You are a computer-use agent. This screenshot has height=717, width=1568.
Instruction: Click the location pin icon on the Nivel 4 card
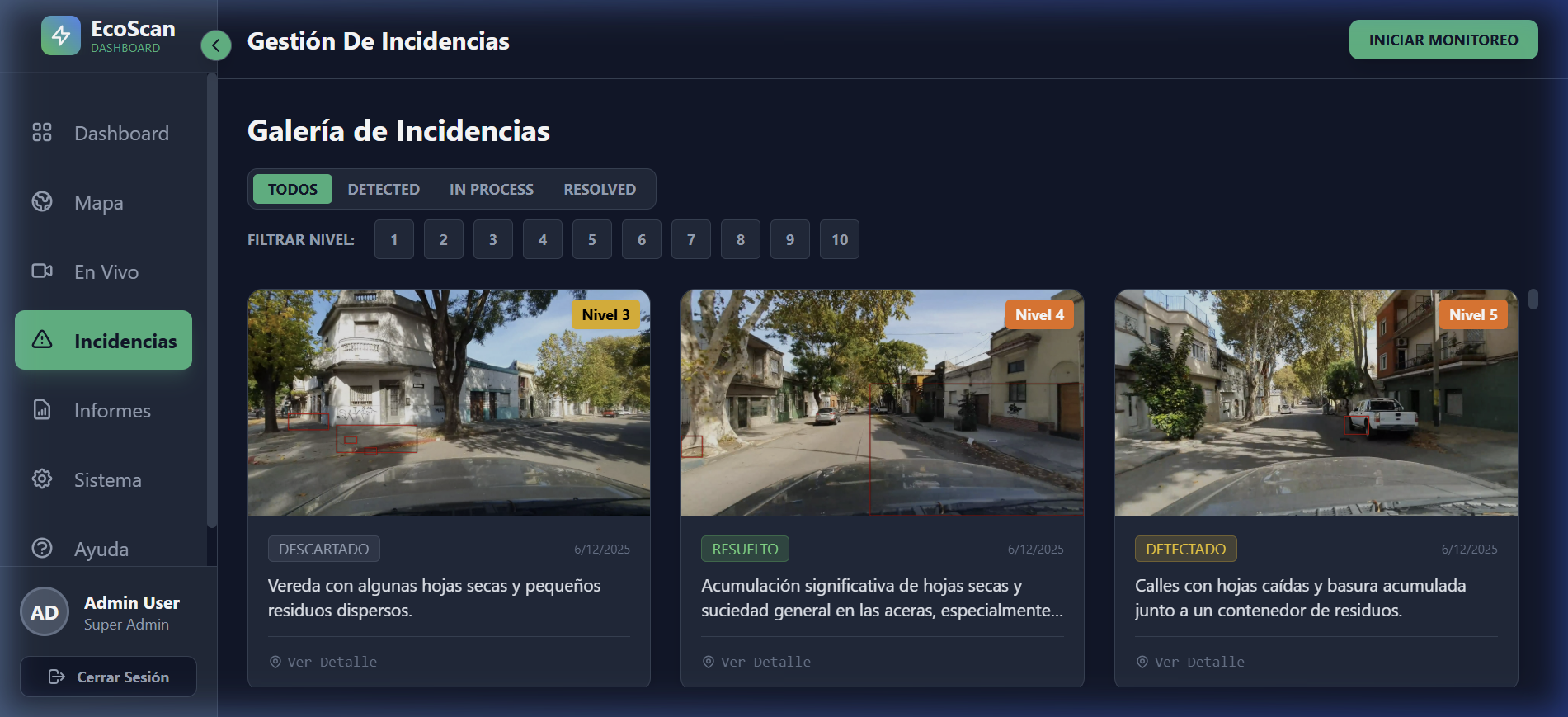click(x=709, y=662)
